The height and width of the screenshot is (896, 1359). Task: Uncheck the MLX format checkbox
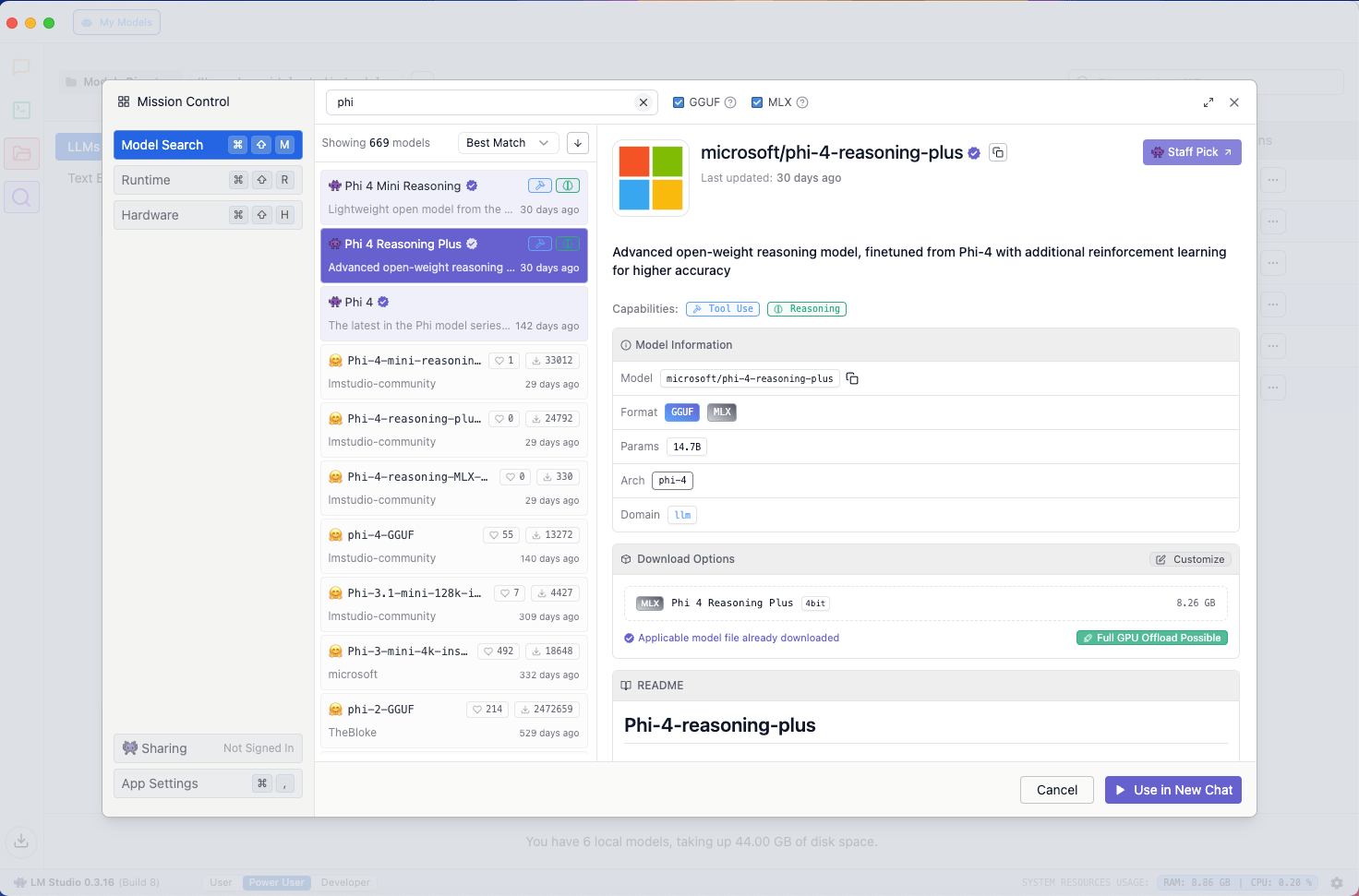pyautogui.click(x=757, y=102)
